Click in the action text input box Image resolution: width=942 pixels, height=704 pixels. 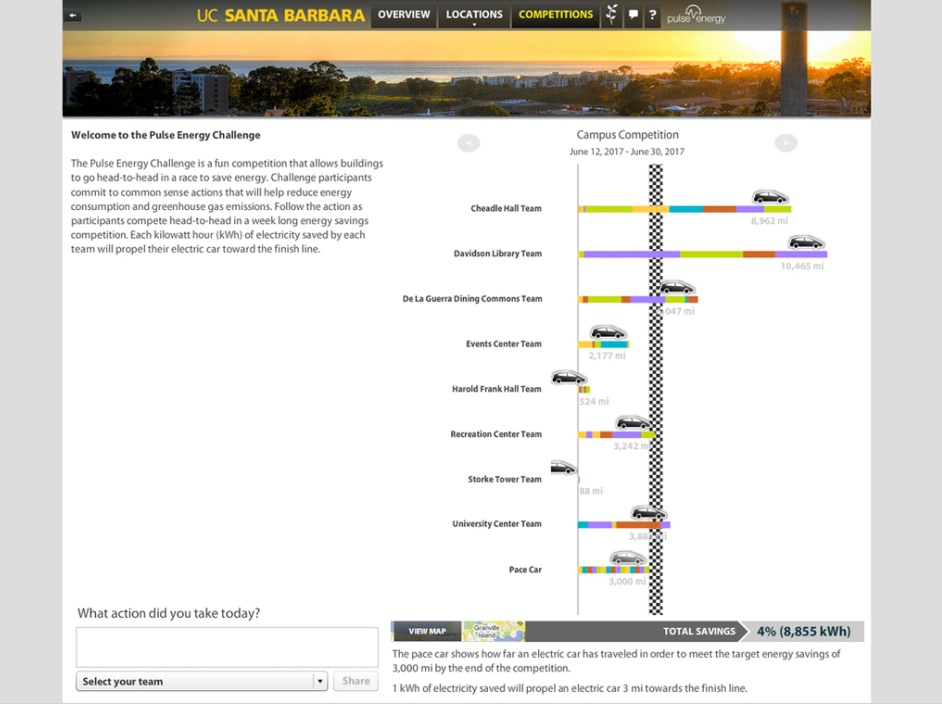pos(227,647)
